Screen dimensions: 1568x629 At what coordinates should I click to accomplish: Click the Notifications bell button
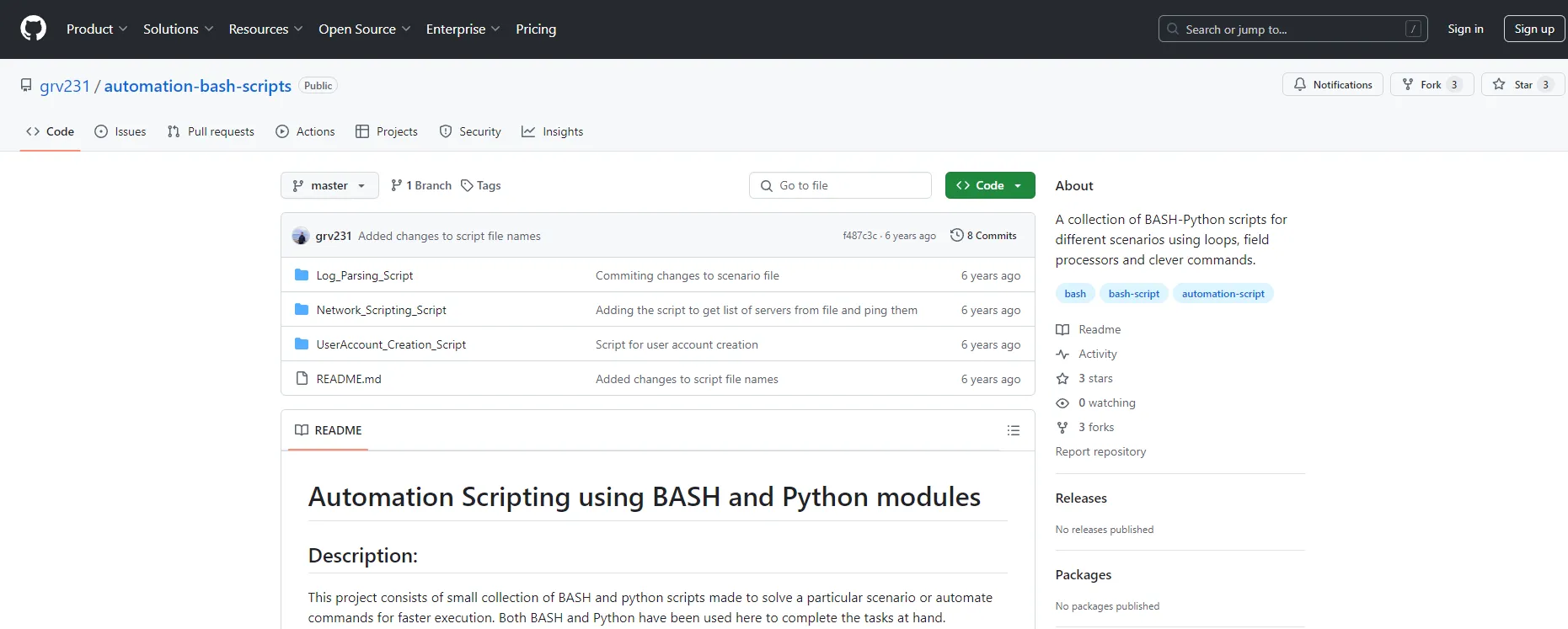coord(1332,85)
